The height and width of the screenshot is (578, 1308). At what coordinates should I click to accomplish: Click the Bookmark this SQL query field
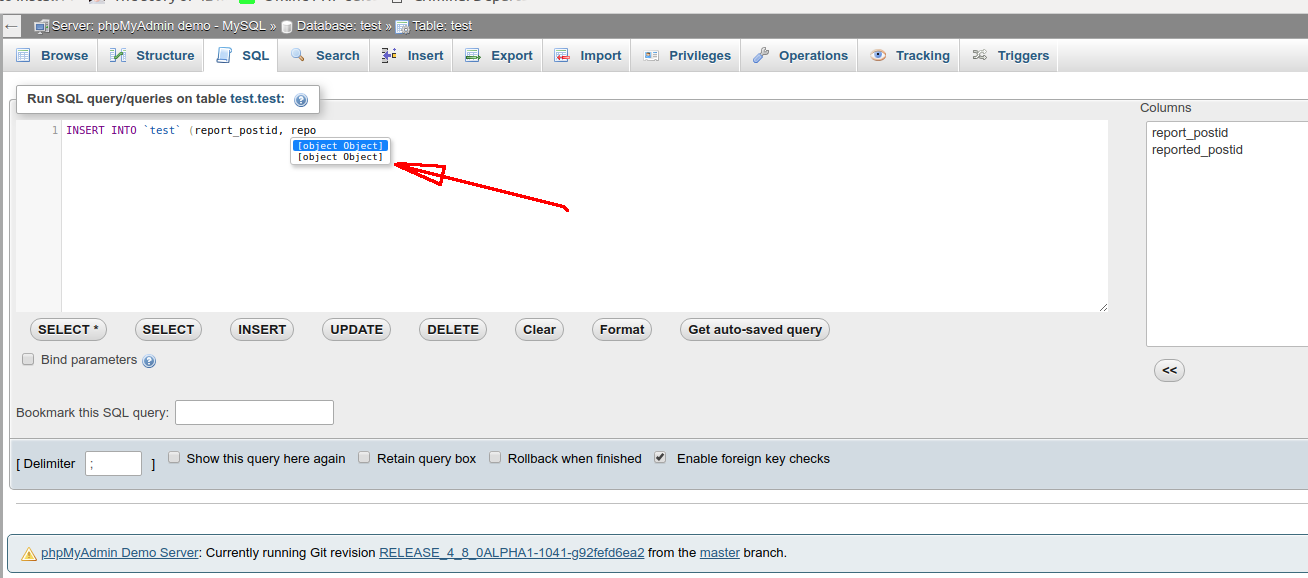(x=254, y=412)
